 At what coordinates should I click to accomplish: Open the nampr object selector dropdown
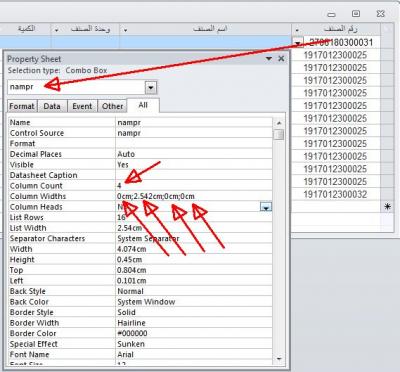(x=151, y=87)
